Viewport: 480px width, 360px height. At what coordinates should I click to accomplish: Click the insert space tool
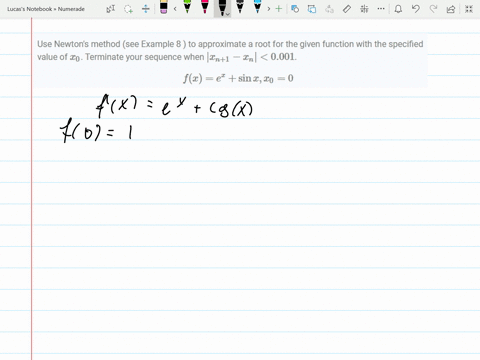(146, 9)
